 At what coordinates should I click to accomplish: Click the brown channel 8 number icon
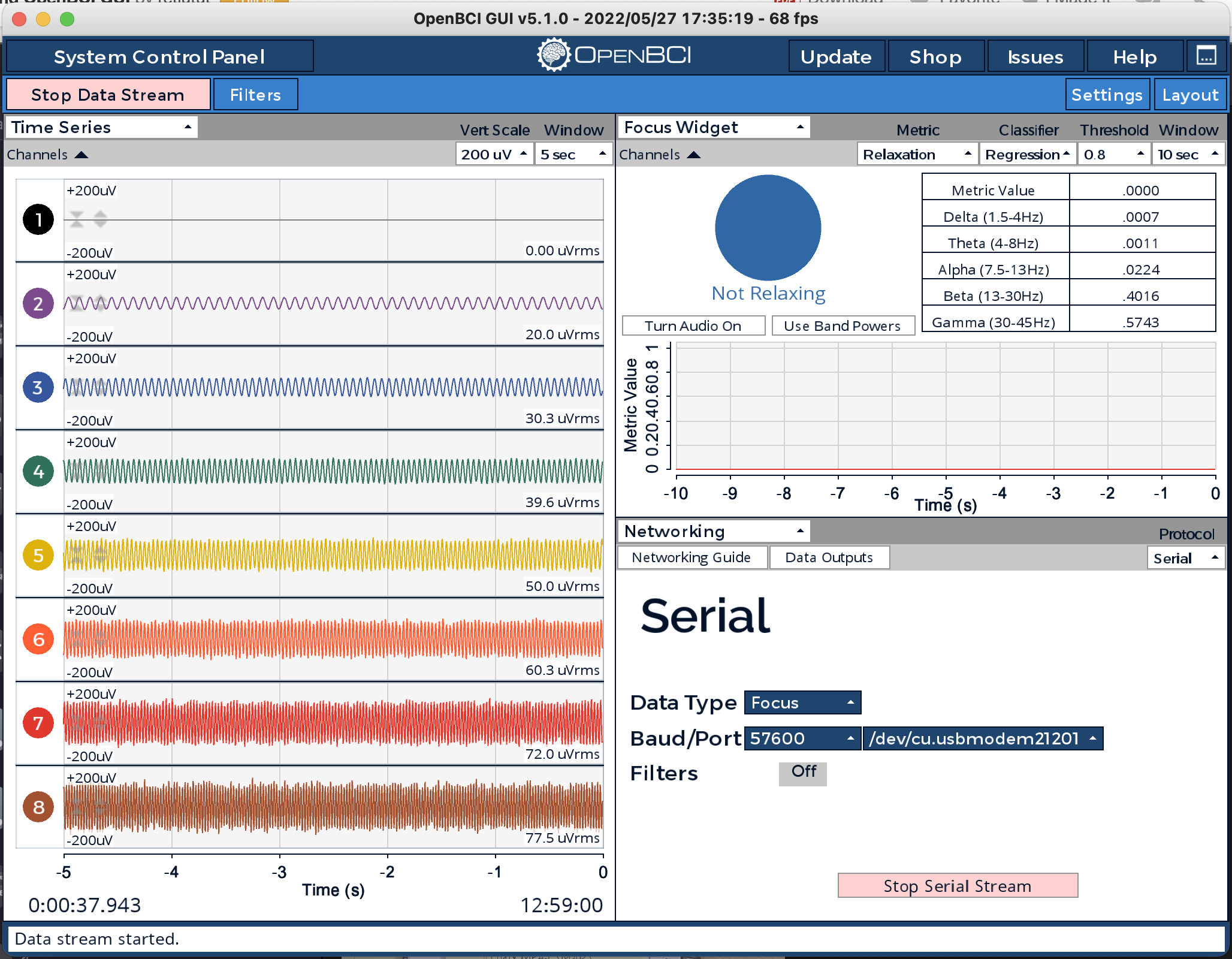point(38,807)
